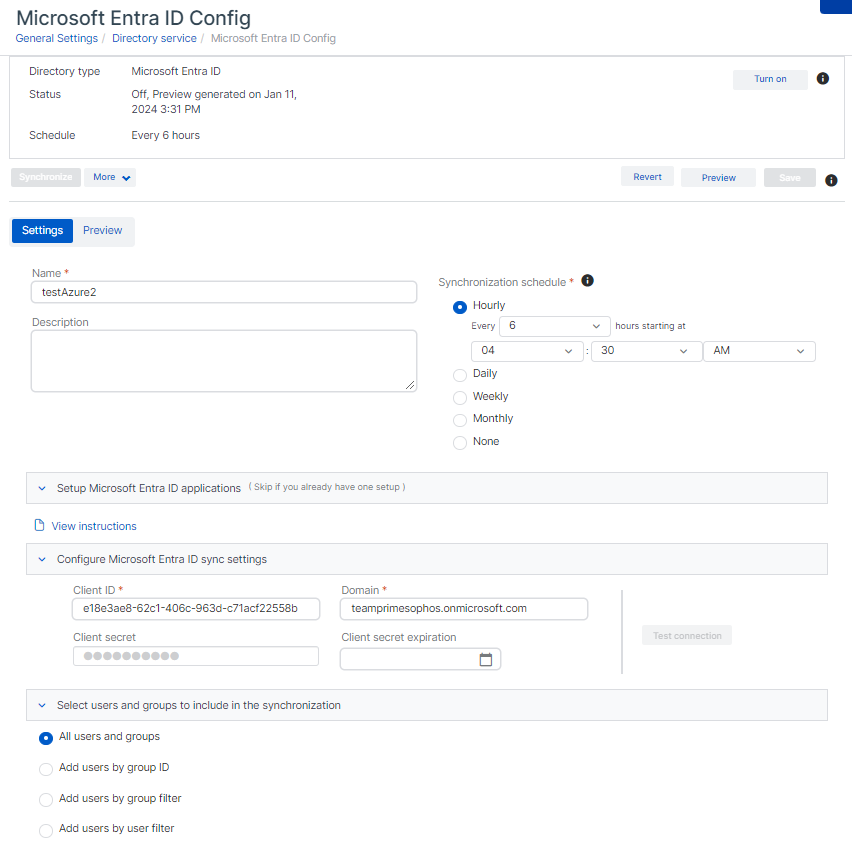
Task: Select Add users by user filter
Action: (x=46, y=830)
